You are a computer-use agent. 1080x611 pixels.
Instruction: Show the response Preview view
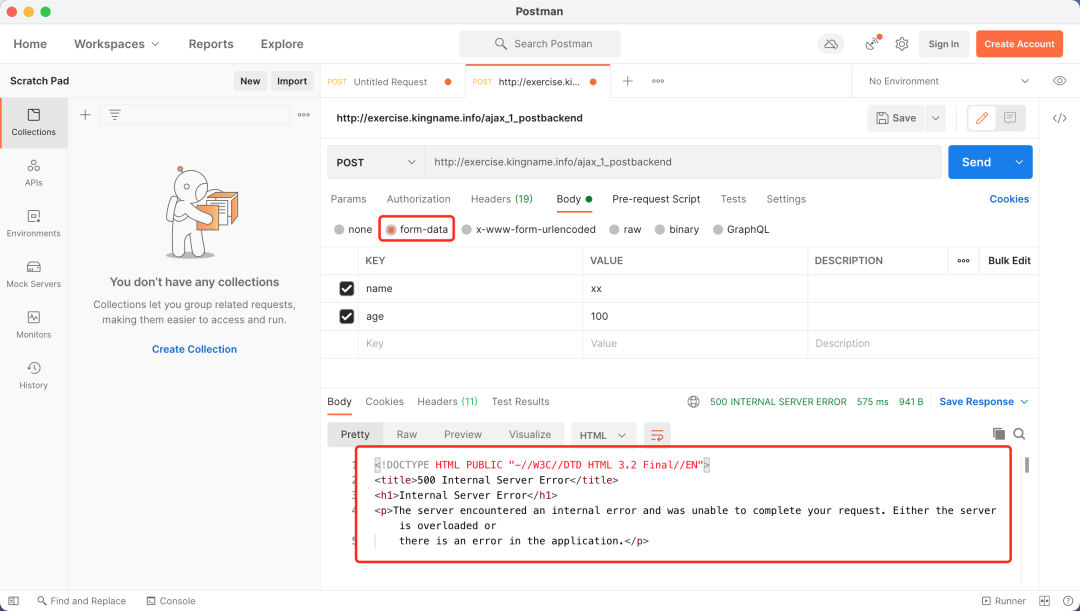[463, 435]
